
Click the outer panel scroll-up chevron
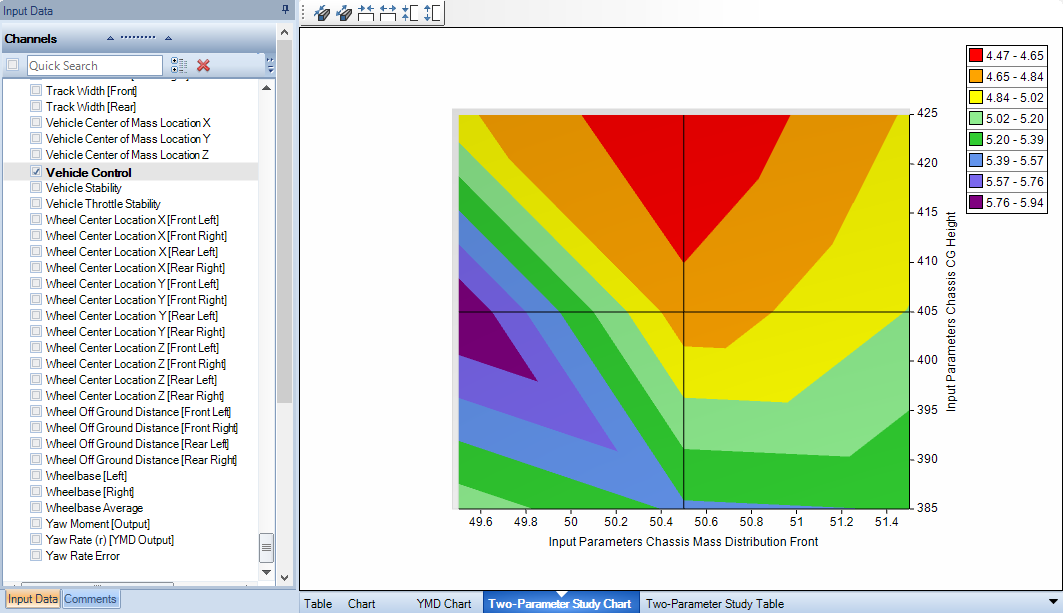285,33
